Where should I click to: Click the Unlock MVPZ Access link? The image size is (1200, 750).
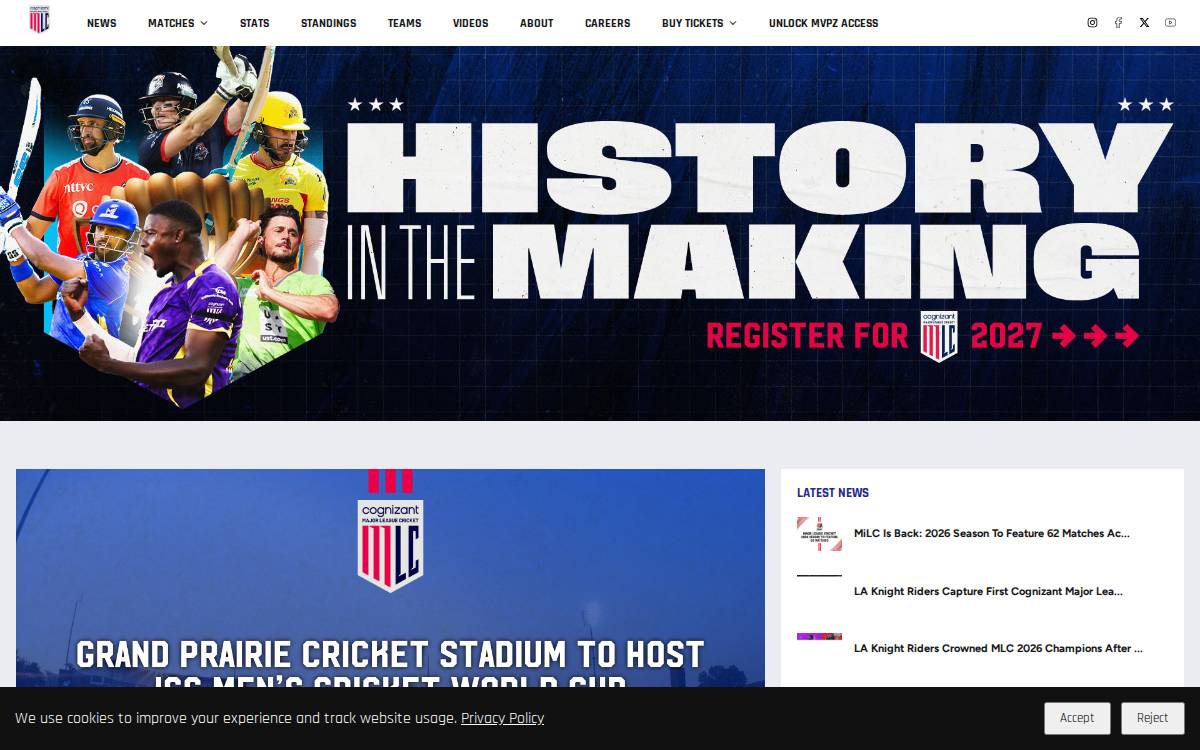point(823,23)
